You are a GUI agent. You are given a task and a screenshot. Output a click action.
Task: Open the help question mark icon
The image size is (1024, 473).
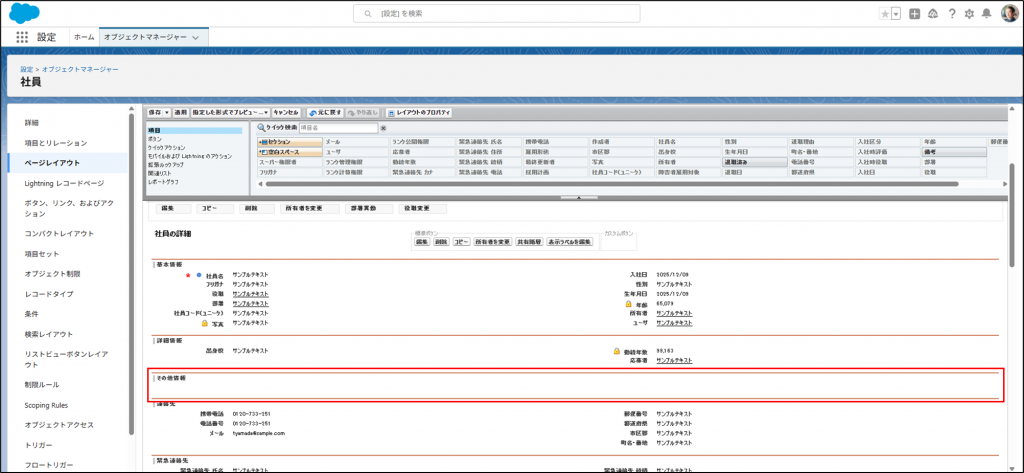pyautogui.click(x=950, y=13)
